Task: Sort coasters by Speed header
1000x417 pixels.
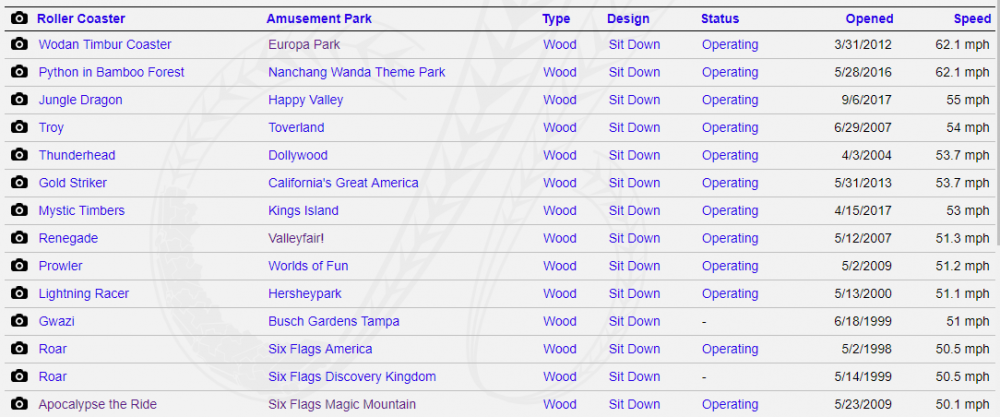Action: coord(973,19)
